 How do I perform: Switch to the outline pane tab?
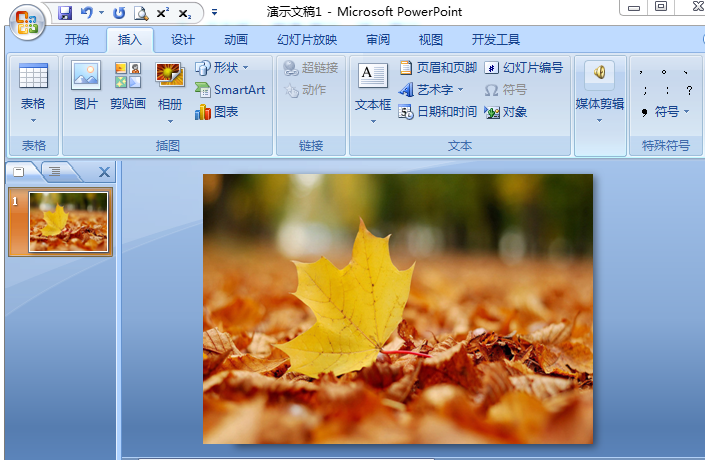coord(55,171)
